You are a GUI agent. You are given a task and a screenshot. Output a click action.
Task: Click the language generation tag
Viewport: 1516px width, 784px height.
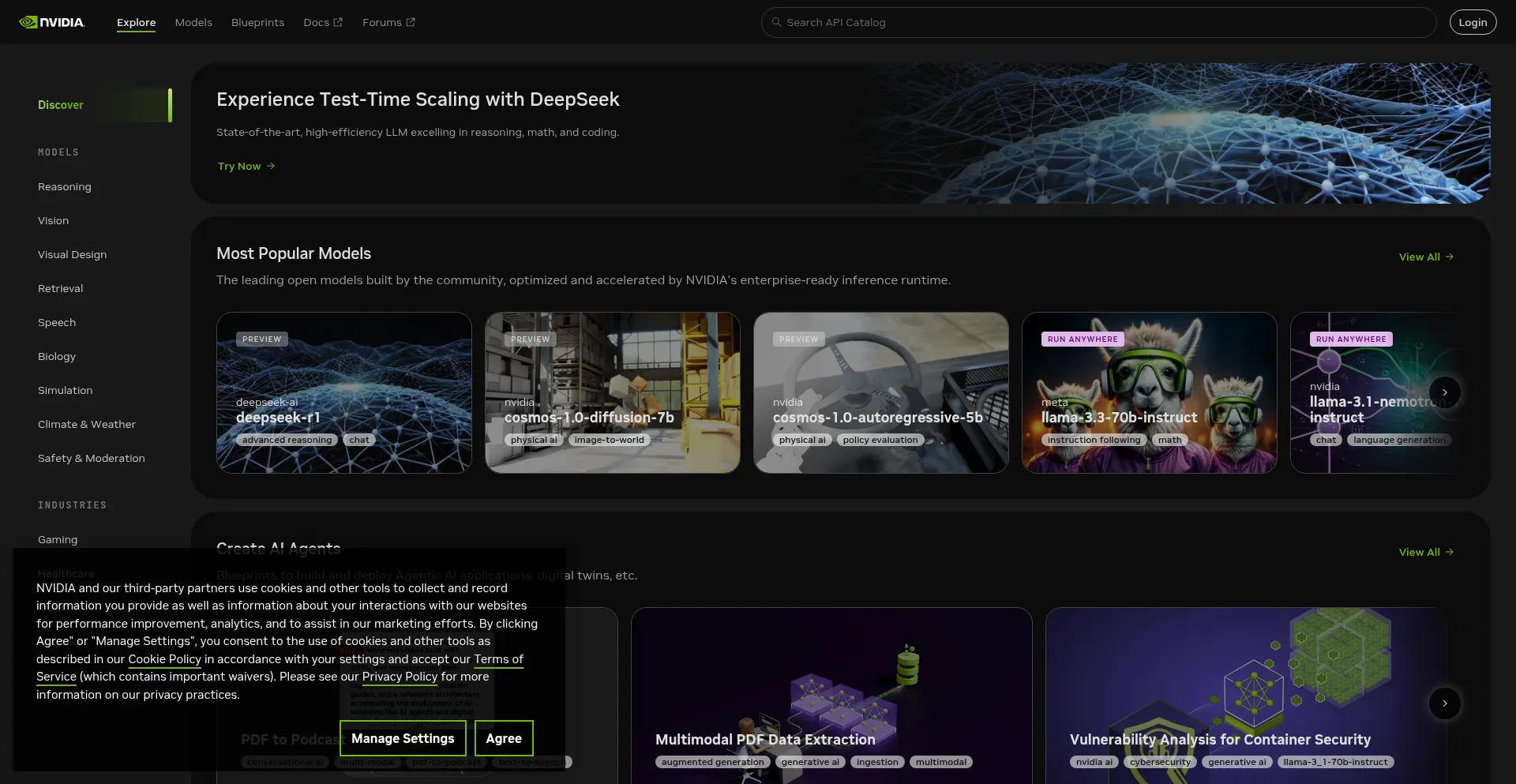point(1399,440)
